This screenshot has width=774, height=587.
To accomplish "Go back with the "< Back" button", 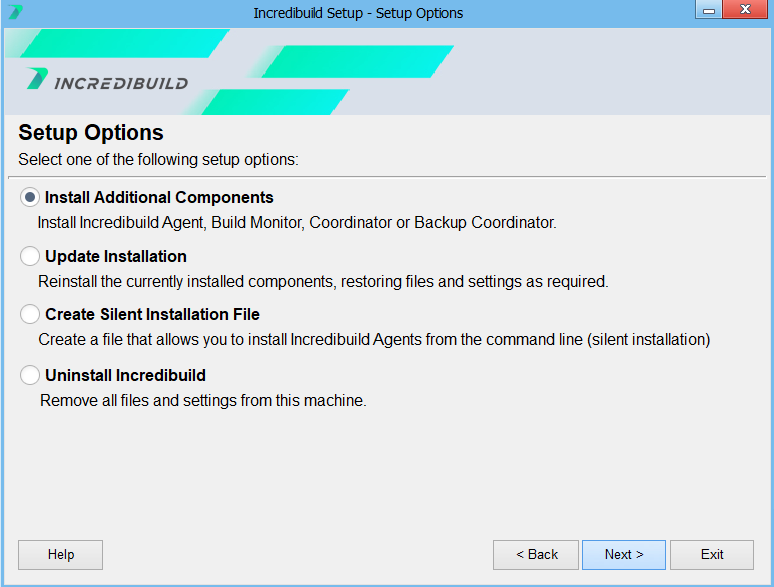I will click(536, 555).
